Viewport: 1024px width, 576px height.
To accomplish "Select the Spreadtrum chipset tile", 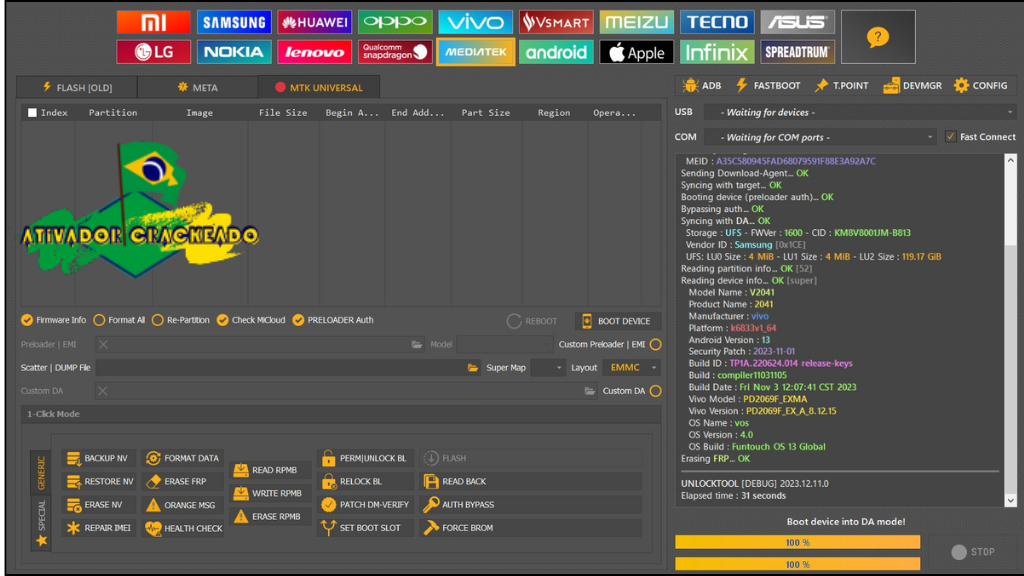I will 797,52.
